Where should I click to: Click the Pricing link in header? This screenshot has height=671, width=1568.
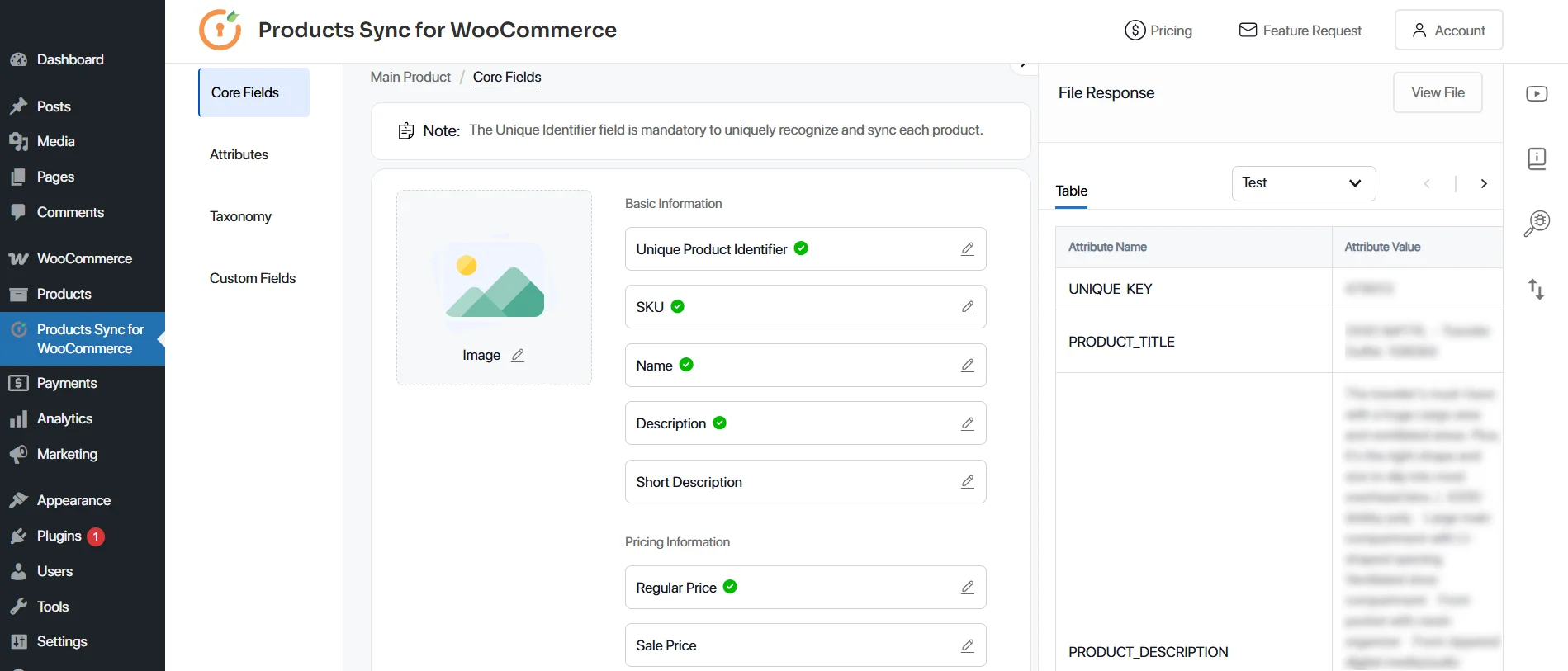(x=1158, y=31)
